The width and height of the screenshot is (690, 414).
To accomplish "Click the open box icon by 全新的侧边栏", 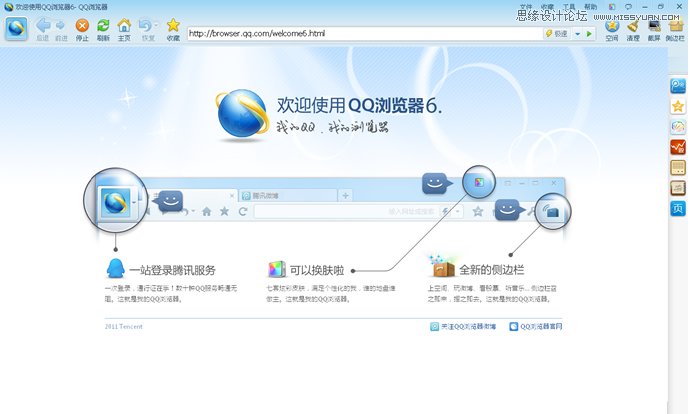I will click(442, 266).
